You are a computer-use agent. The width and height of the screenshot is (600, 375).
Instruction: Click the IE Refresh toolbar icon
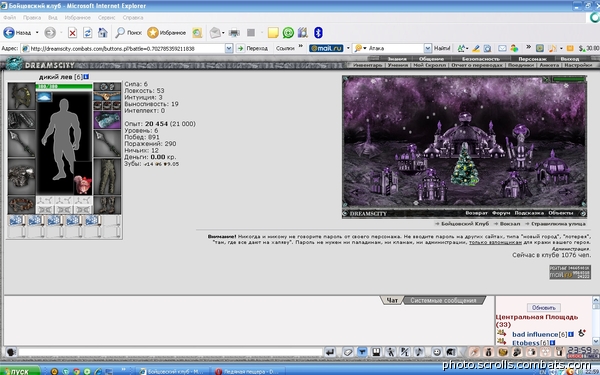point(88,33)
